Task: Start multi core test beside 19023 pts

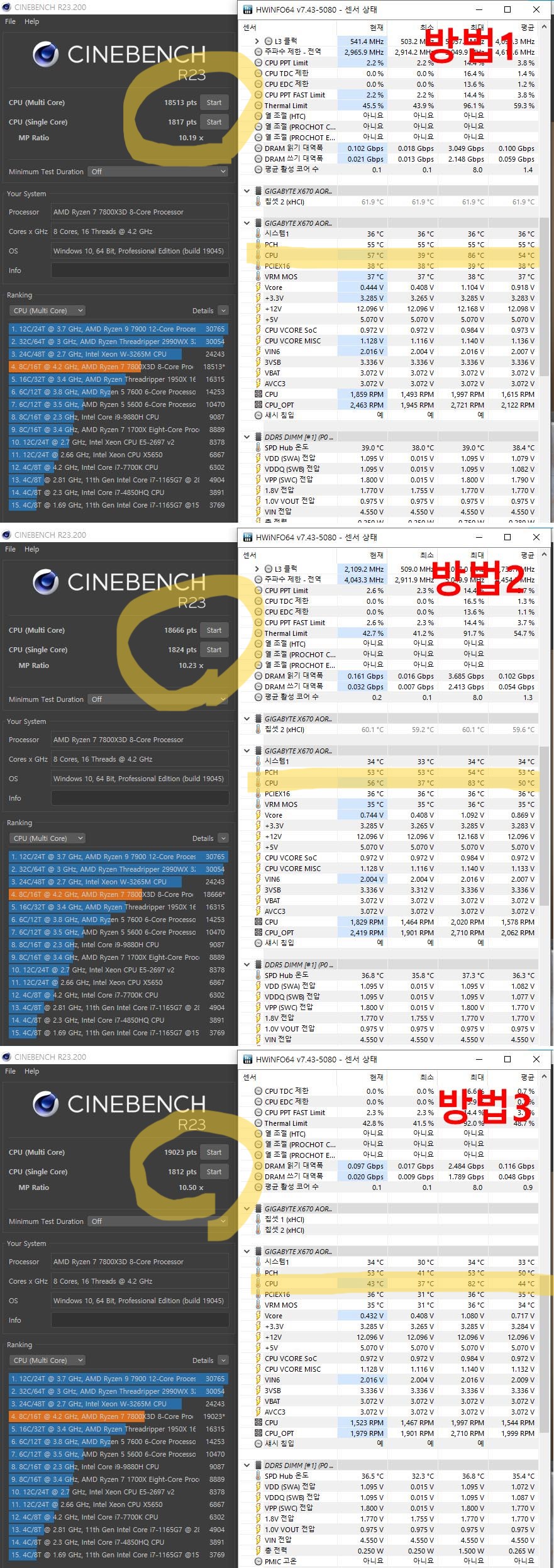Action: pyautogui.click(x=214, y=1152)
